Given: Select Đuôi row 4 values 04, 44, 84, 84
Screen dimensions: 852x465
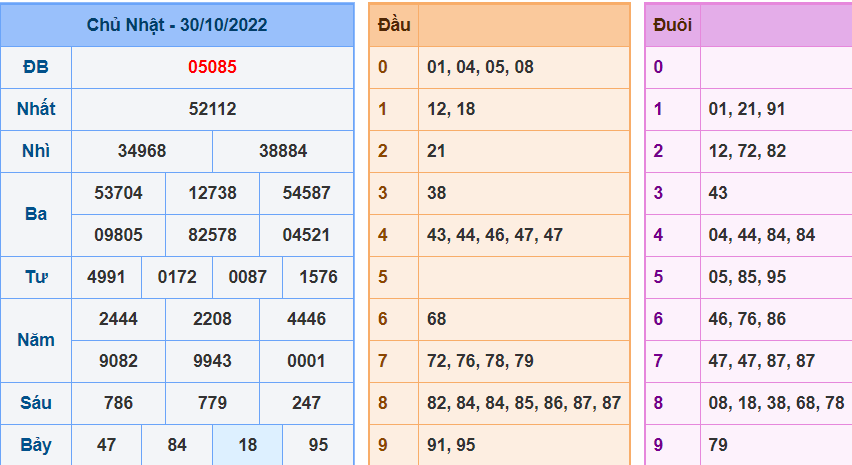Looking at the screenshot, I should pyautogui.click(x=762, y=235).
